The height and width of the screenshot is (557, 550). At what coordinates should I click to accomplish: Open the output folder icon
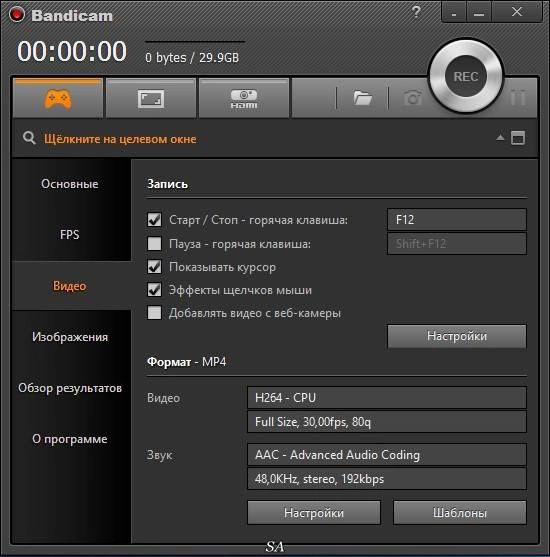[x=362, y=98]
